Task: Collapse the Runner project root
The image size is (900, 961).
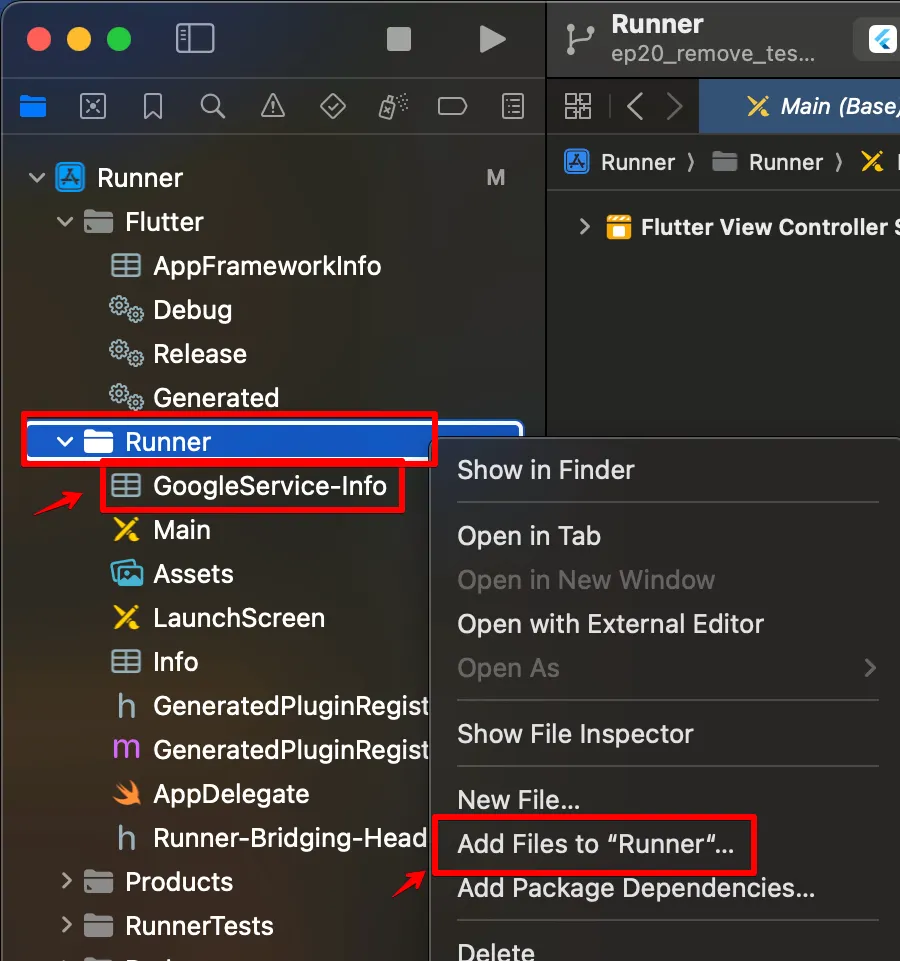Action: coord(37,178)
